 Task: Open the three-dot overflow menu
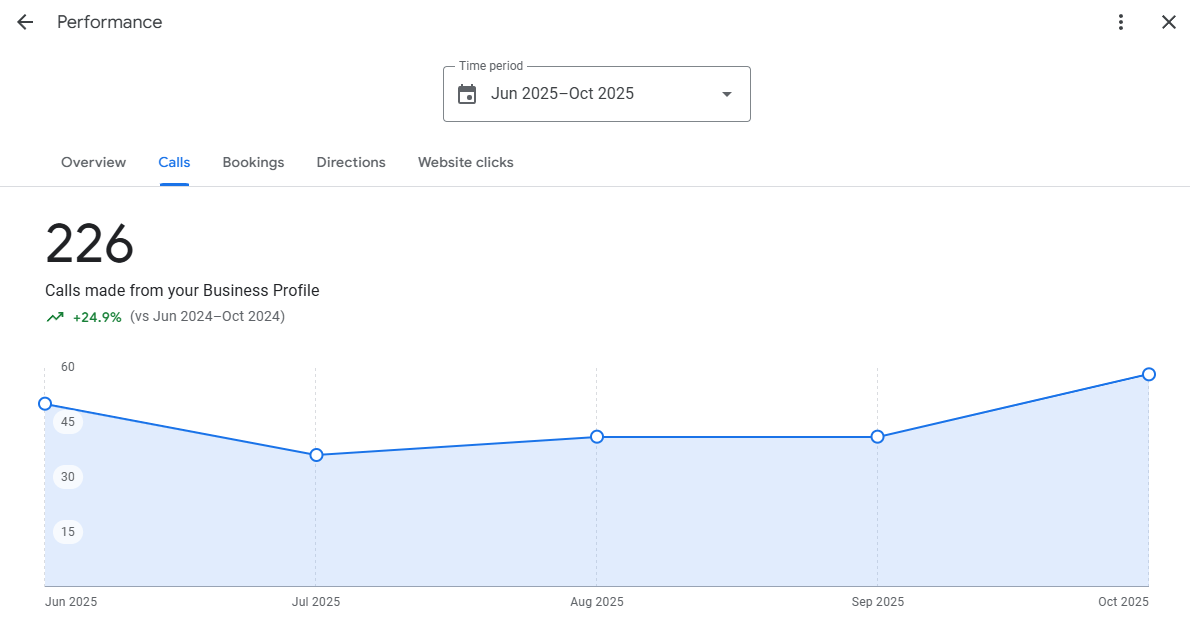click(x=1121, y=21)
